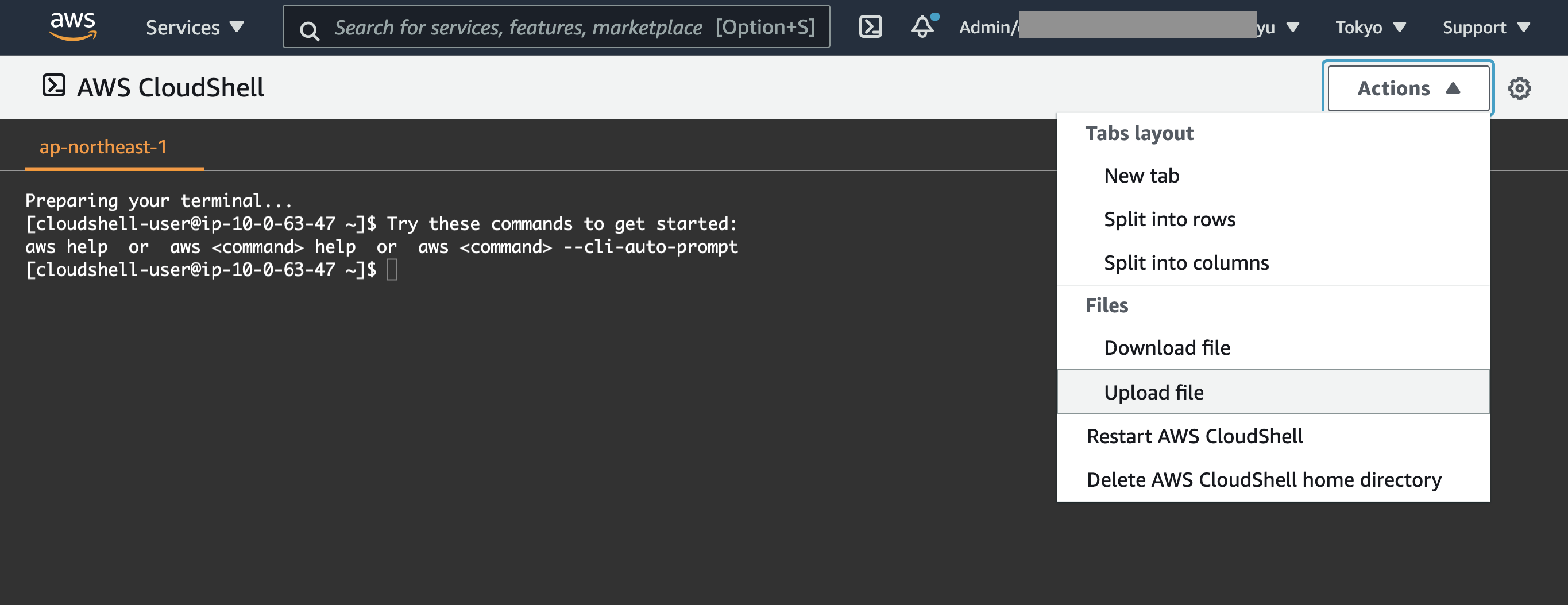Open the notifications bell icon
This screenshot has width=1568, height=605.
point(924,26)
